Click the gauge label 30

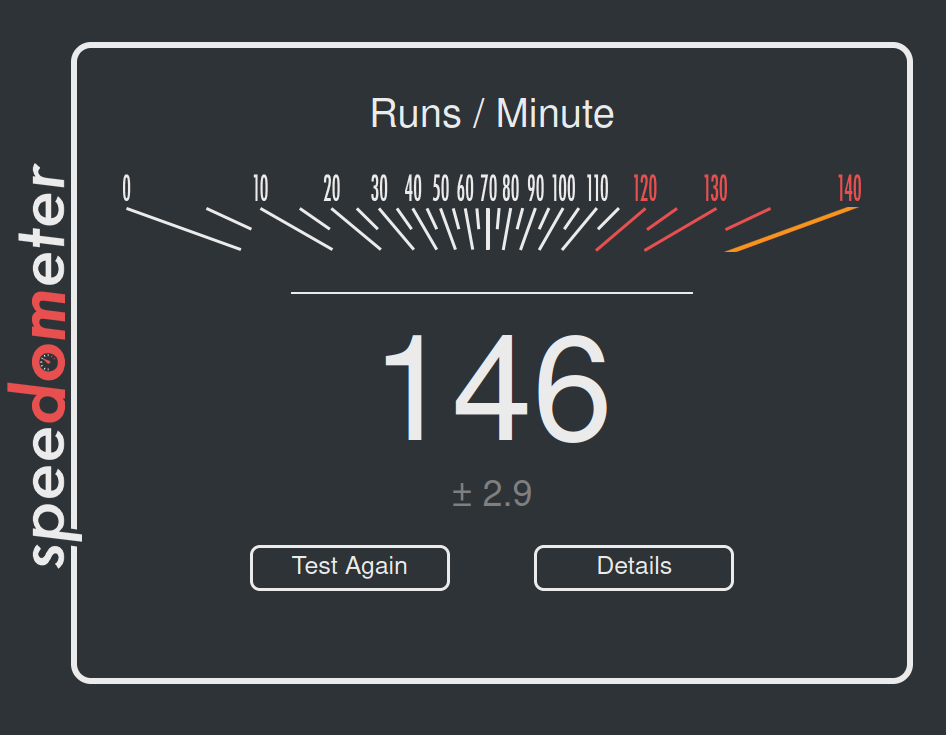click(379, 188)
